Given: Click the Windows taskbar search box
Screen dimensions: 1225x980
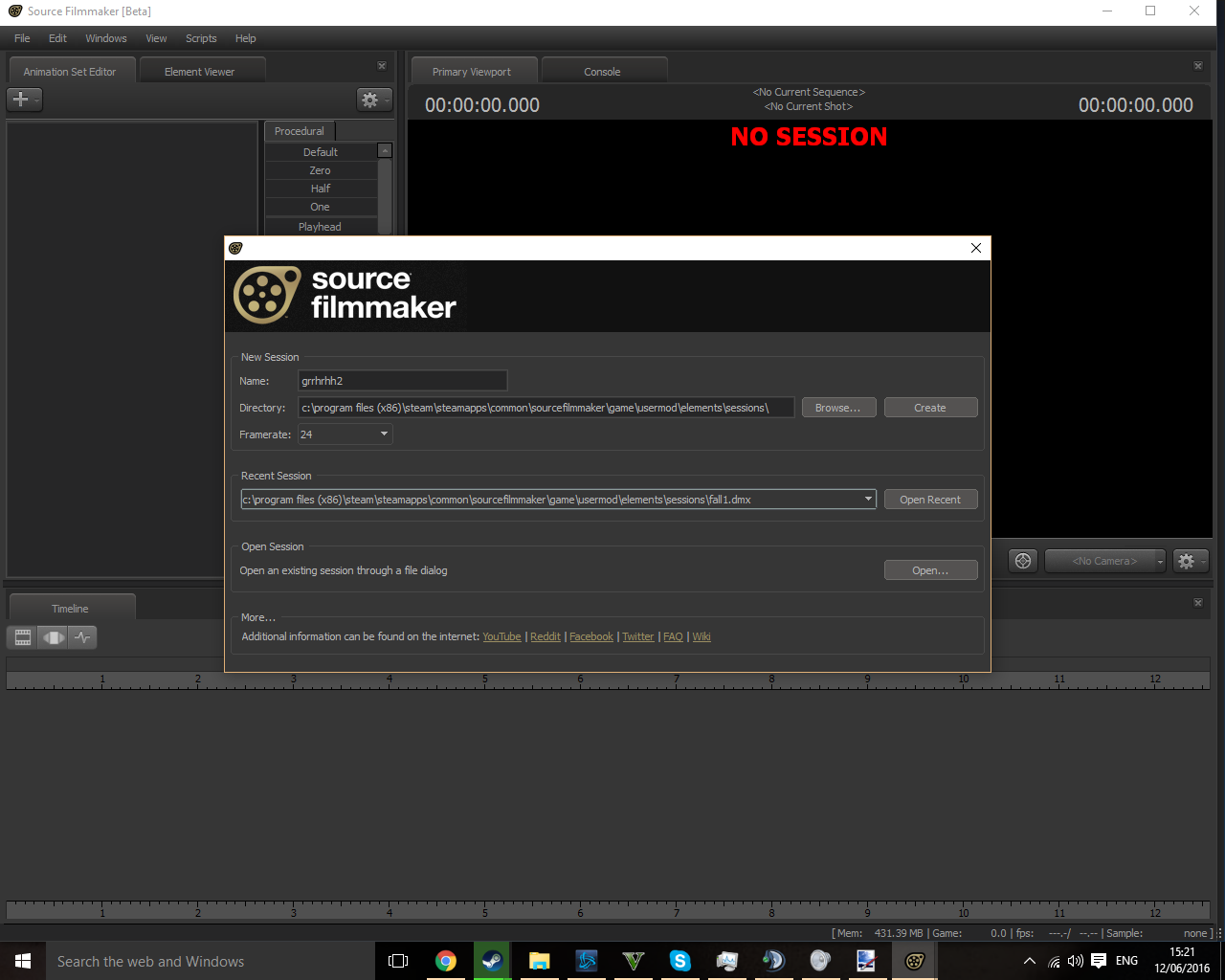Looking at the screenshot, I should point(211,961).
